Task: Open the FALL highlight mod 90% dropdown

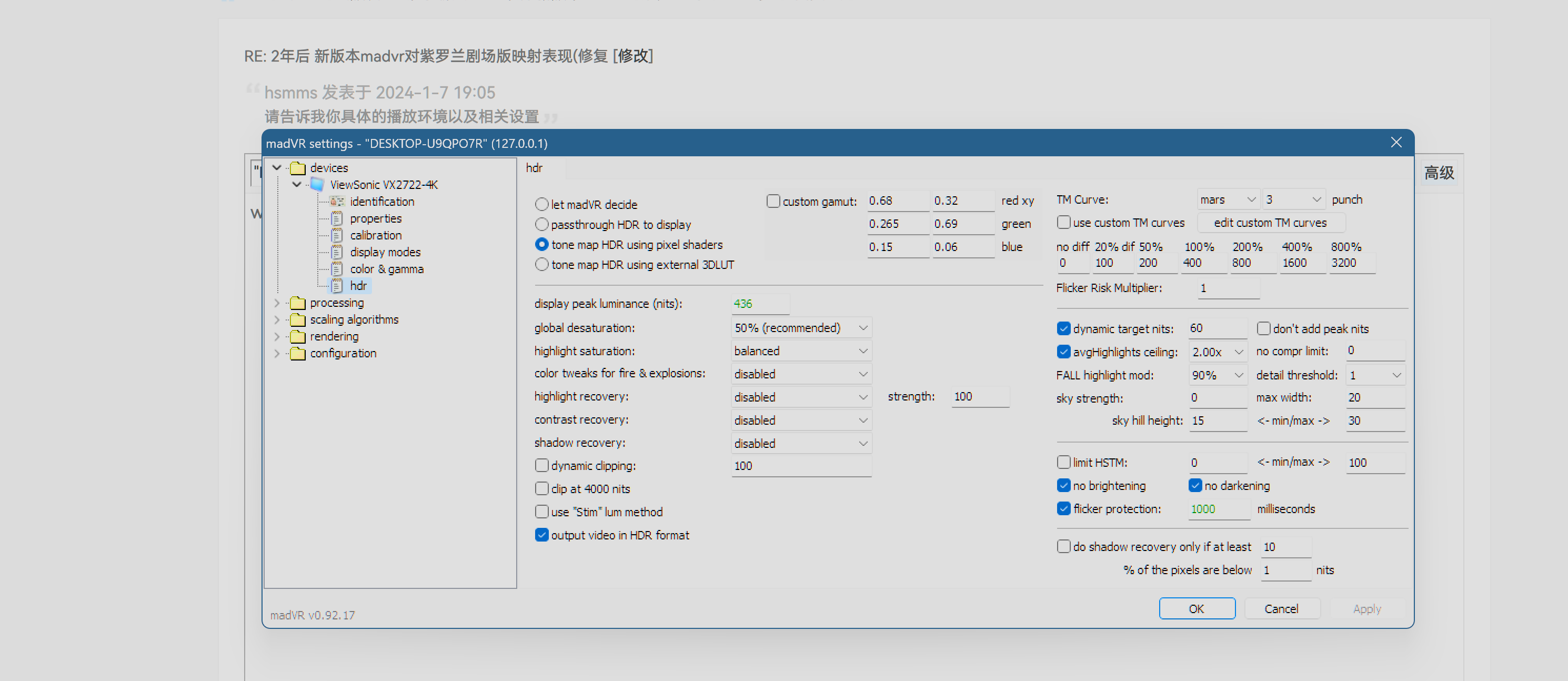Action: 1218,375
